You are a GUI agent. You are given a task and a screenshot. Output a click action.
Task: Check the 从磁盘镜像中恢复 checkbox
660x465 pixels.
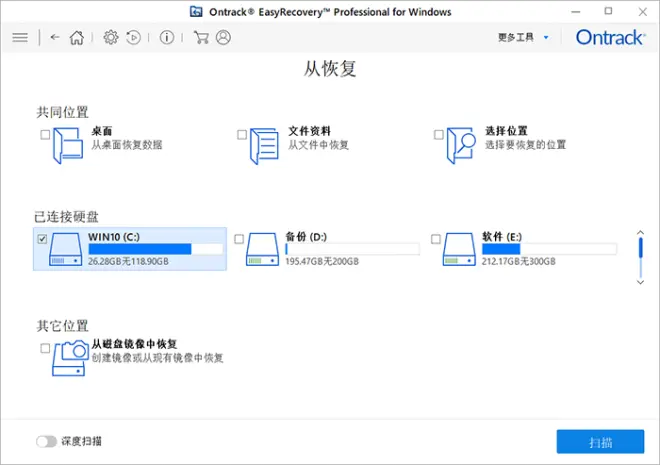45,348
